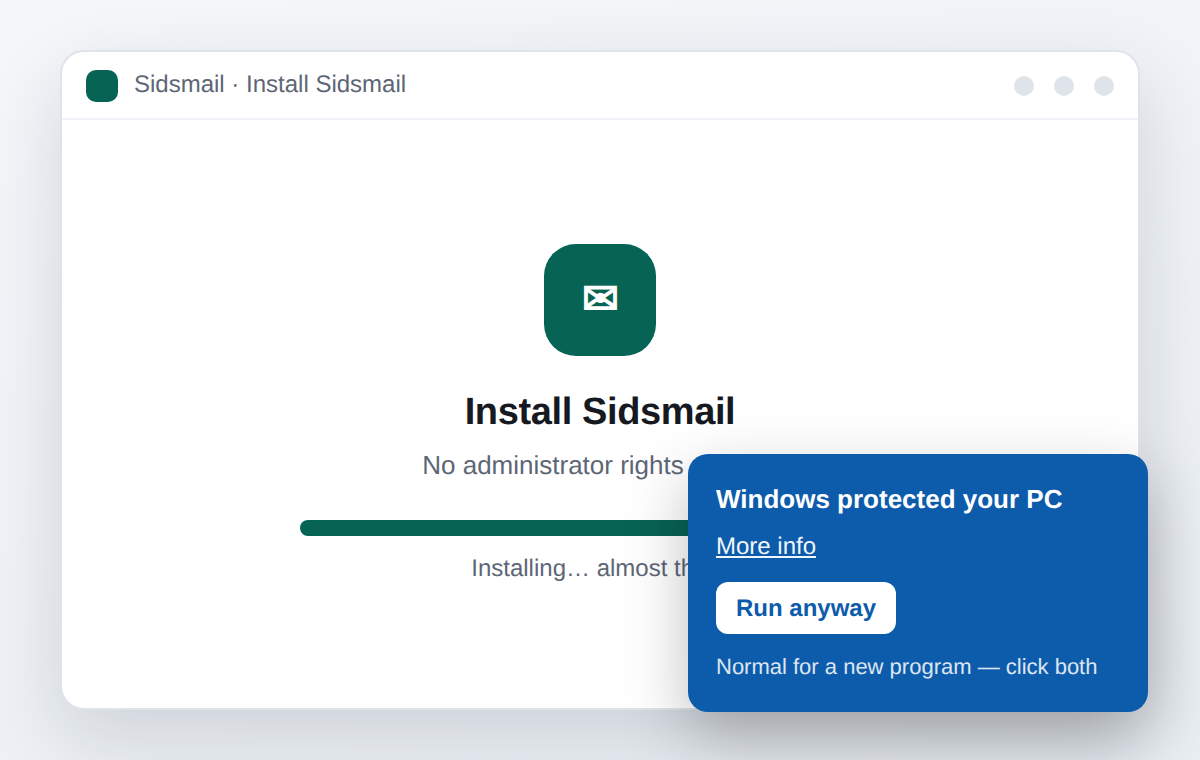The height and width of the screenshot is (760, 1200).
Task: Click the No administrator rights subtitle
Action: pos(553,465)
